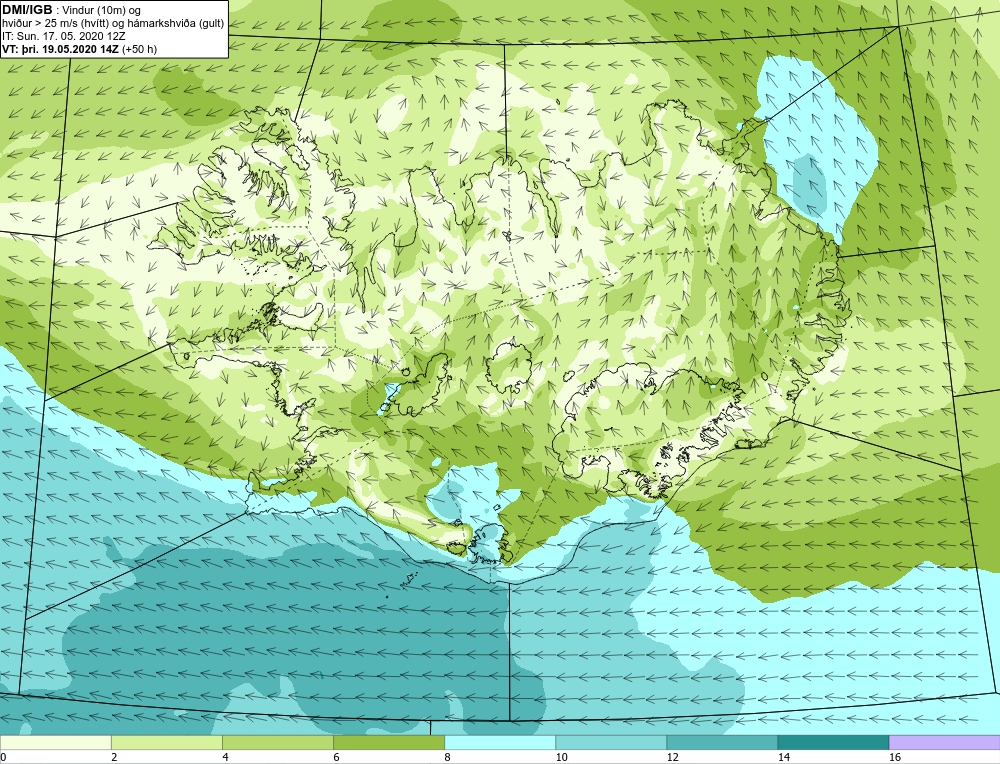Click the legend value label '8'
The width and height of the screenshot is (1000, 764).
pyautogui.click(x=448, y=757)
